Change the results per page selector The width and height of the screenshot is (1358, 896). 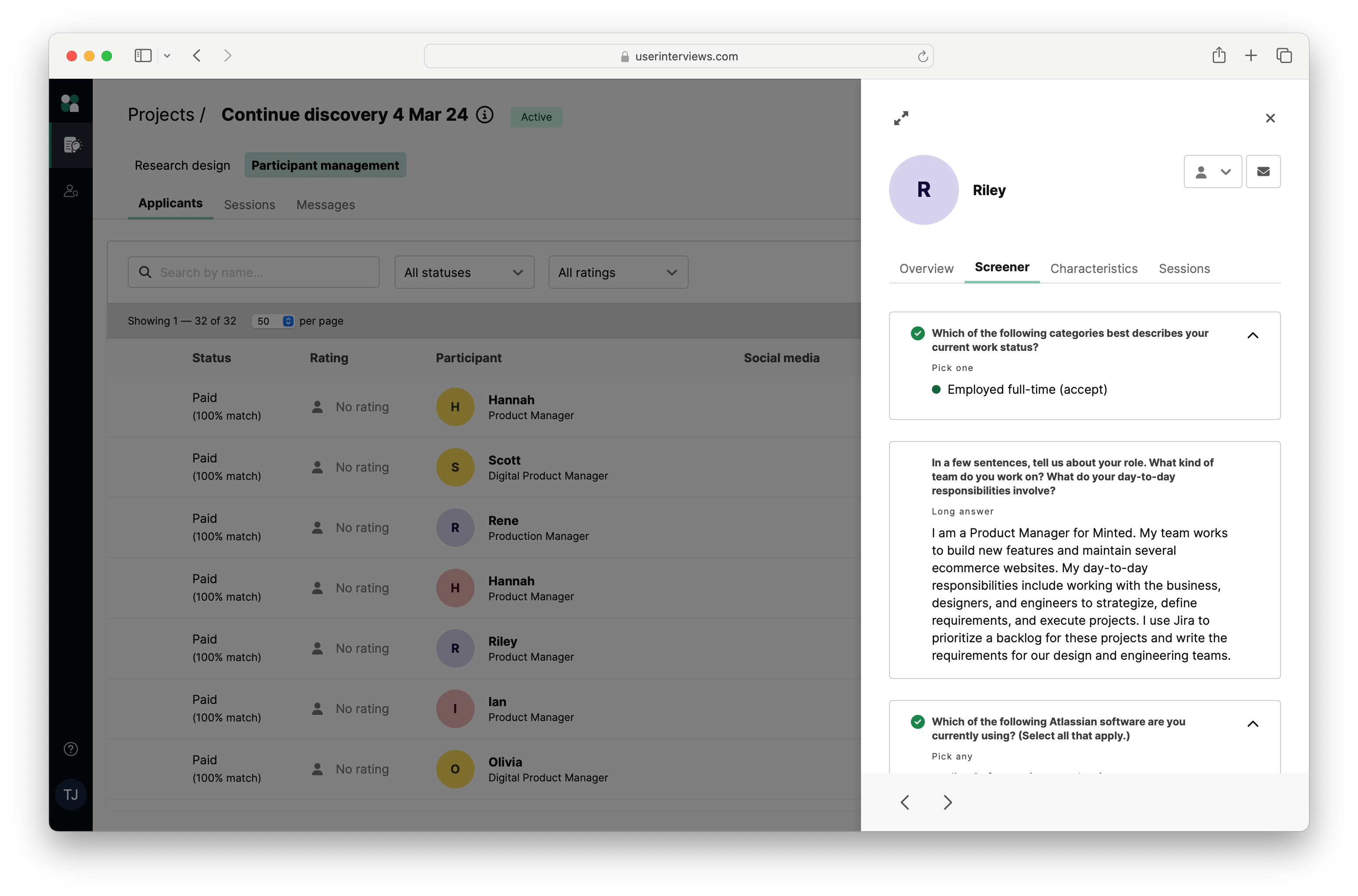coord(273,321)
